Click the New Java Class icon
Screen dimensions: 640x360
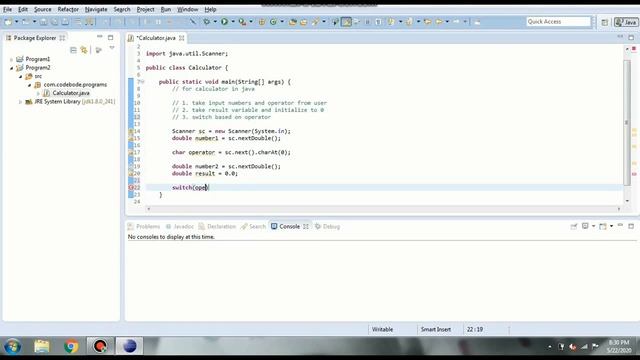(x=273, y=22)
